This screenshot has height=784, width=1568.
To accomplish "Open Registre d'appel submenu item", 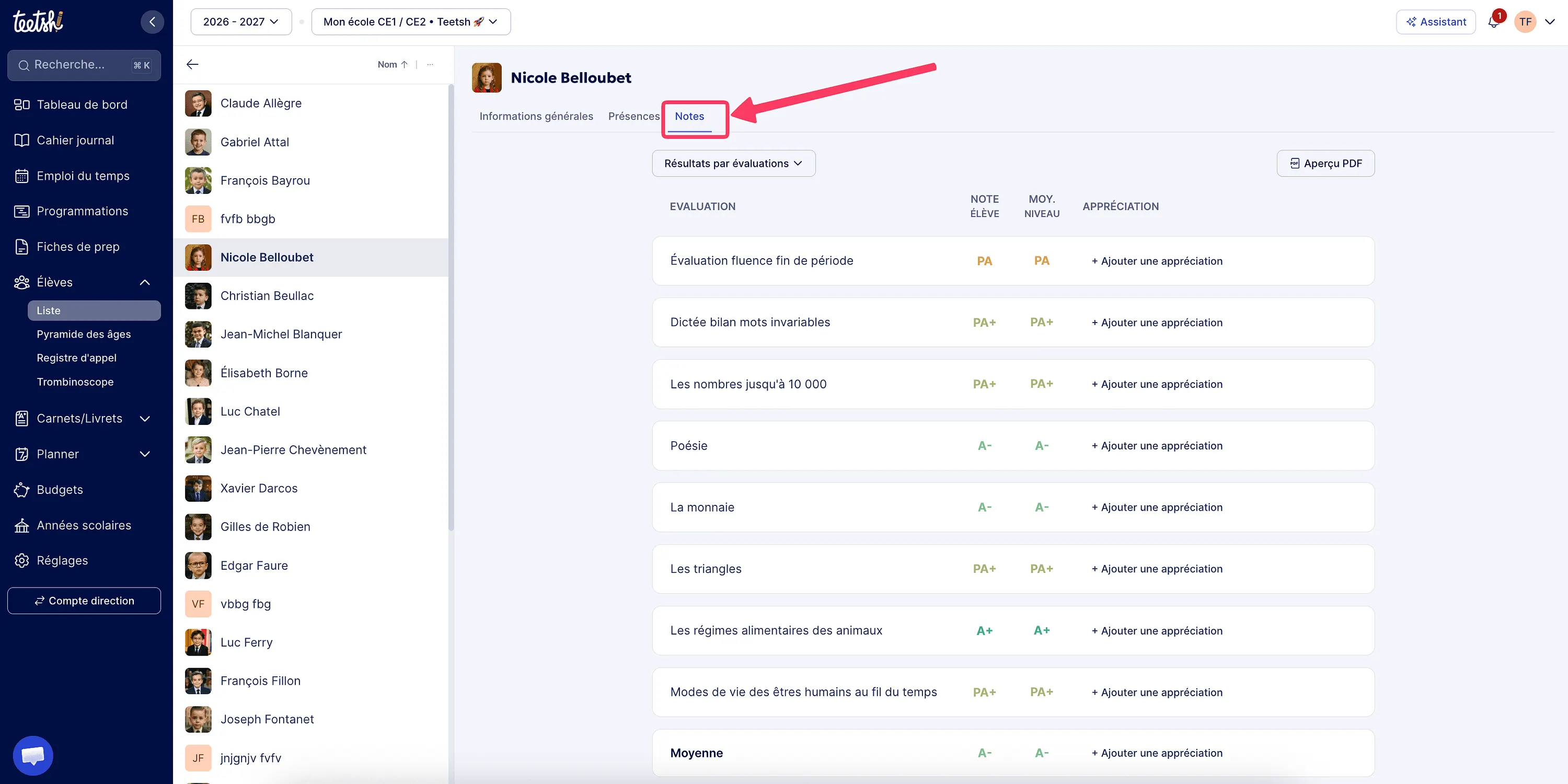I will pos(77,358).
